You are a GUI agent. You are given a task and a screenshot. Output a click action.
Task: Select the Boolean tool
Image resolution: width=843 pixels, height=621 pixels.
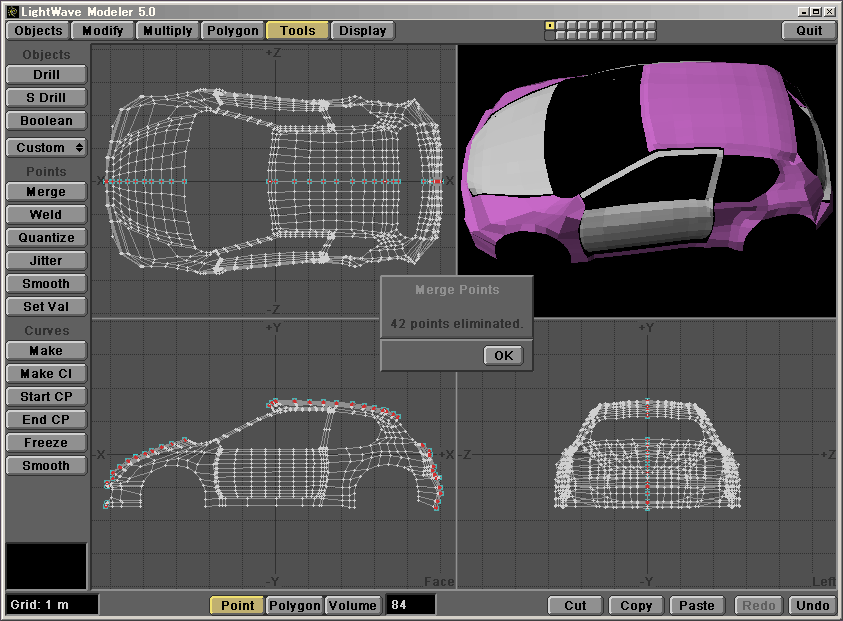tap(46, 121)
